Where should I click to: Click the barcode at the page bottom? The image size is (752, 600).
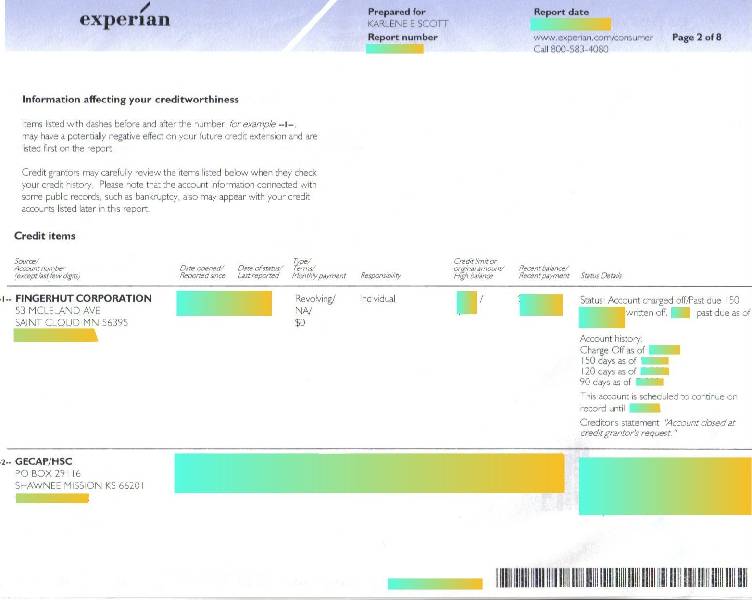[x=622, y=578]
